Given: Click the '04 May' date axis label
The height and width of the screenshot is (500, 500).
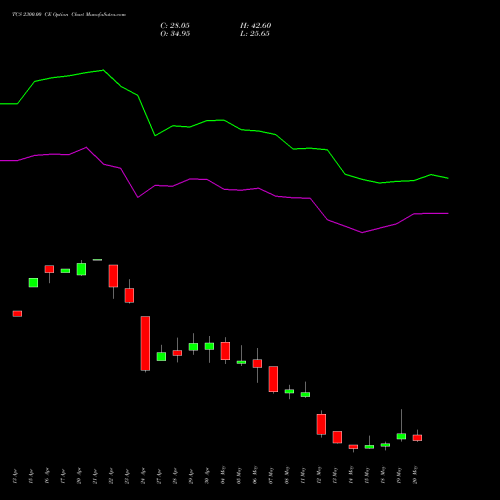Looking at the screenshot, I should tap(223, 475).
